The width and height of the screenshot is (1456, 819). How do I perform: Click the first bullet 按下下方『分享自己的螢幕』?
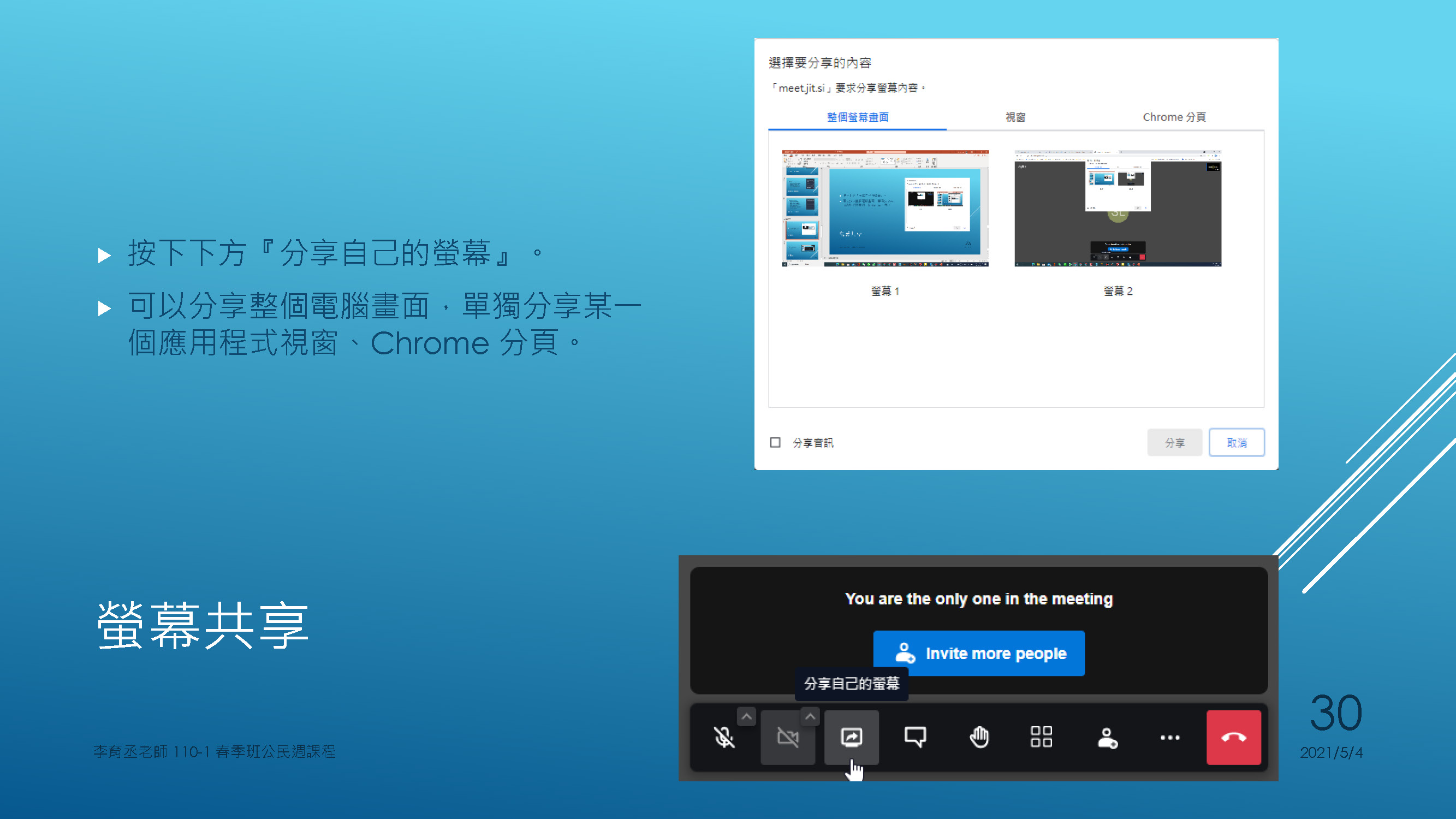coord(336,253)
